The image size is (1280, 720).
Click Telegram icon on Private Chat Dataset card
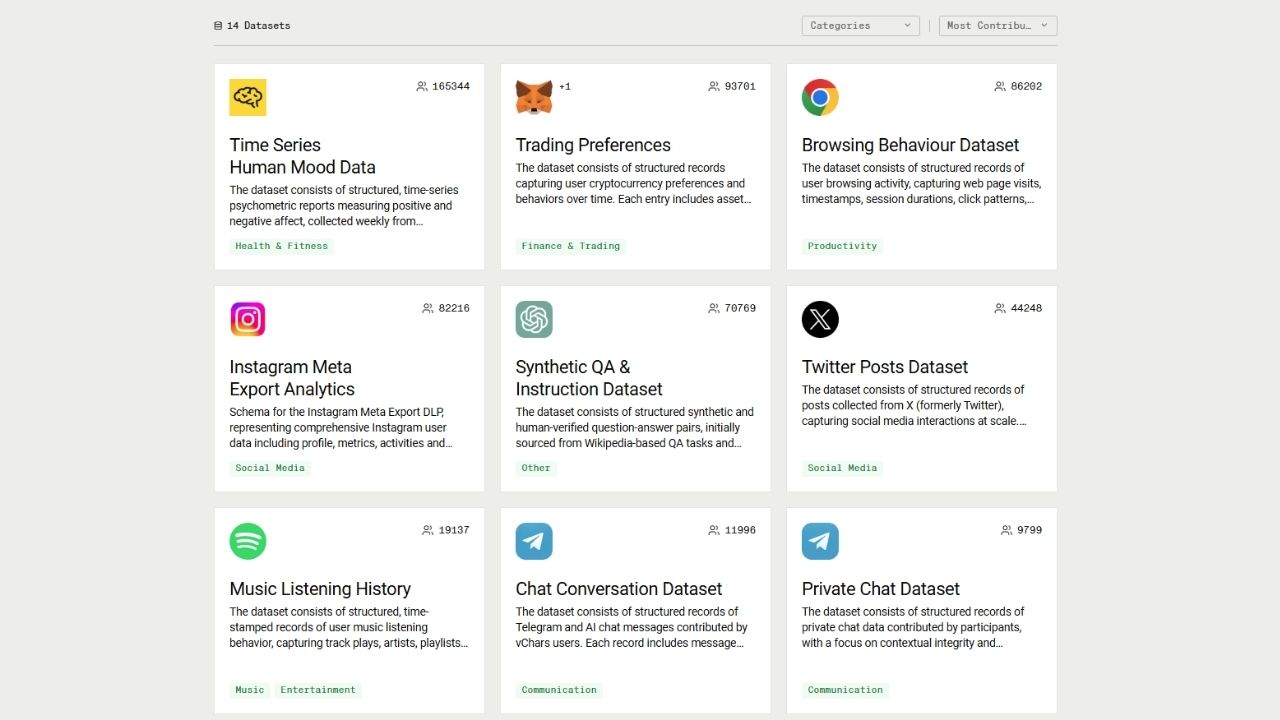click(x=820, y=541)
